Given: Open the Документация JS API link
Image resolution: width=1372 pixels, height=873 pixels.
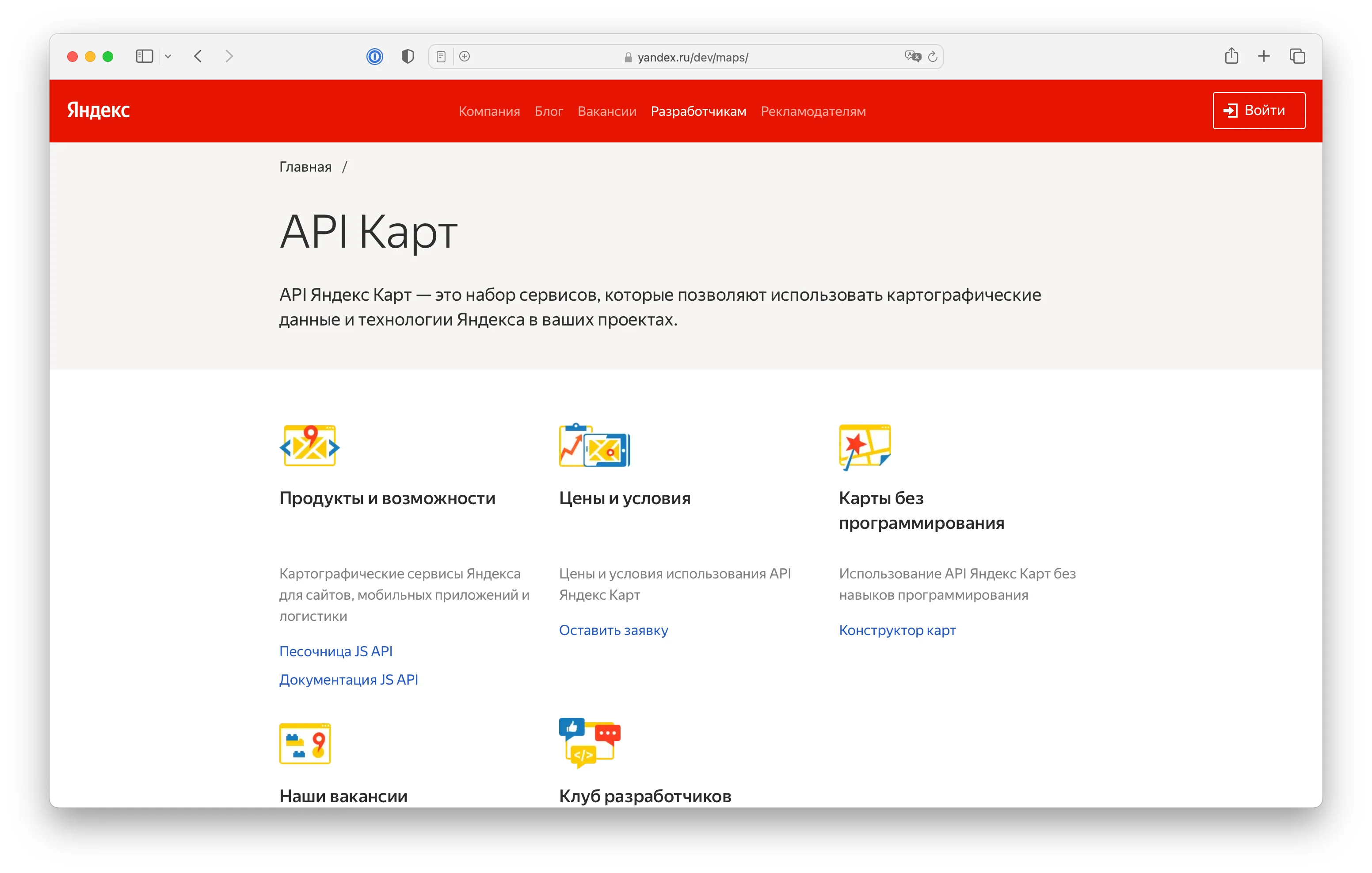Looking at the screenshot, I should [349, 680].
